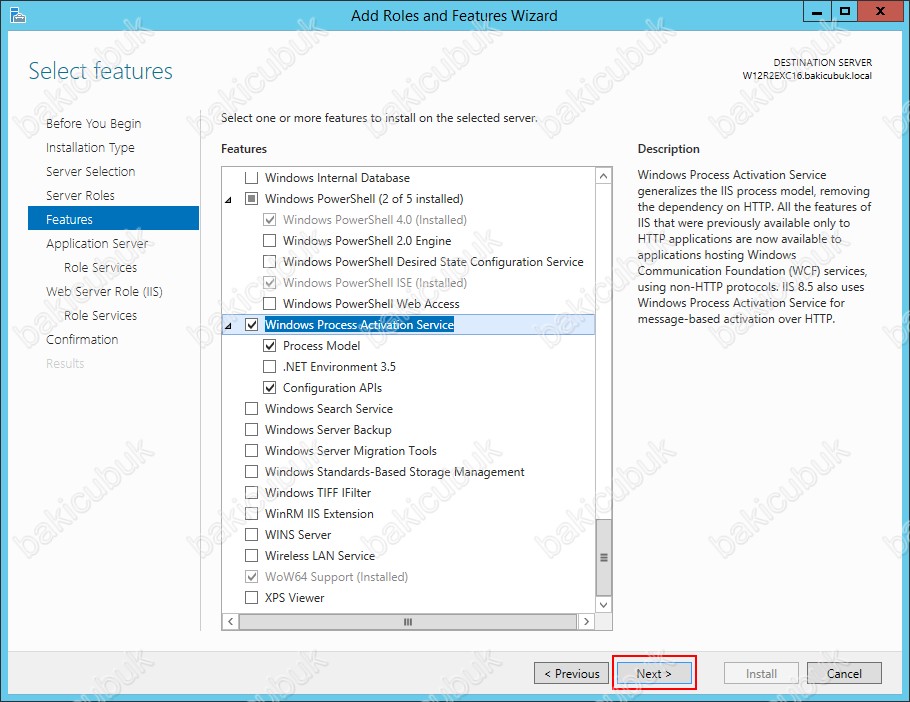Click the horizontal scroll left arrow
The height and width of the screenshot is (702, 910).
click(230, 622)
